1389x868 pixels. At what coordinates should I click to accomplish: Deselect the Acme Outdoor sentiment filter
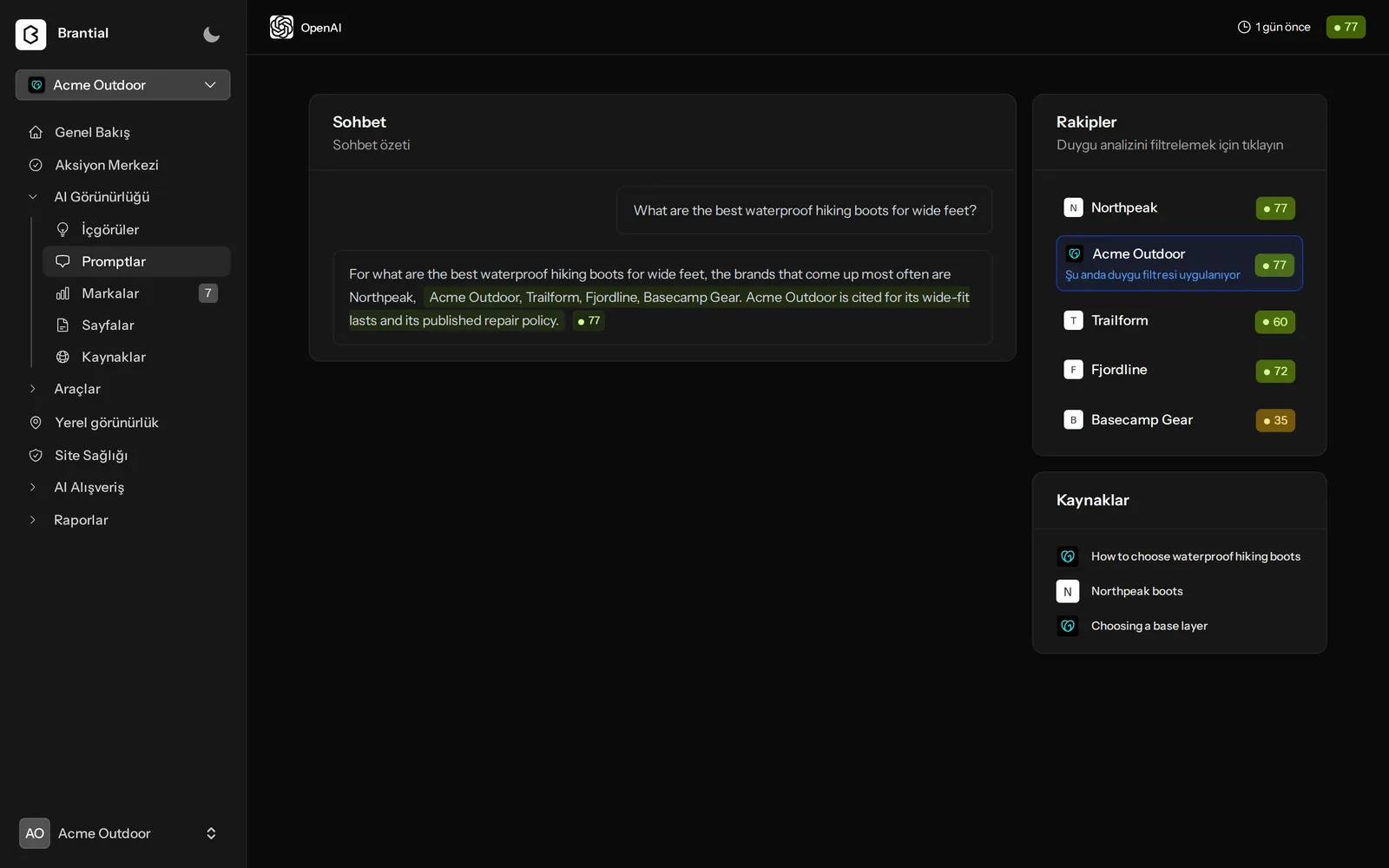click(x=1179, y=263)
